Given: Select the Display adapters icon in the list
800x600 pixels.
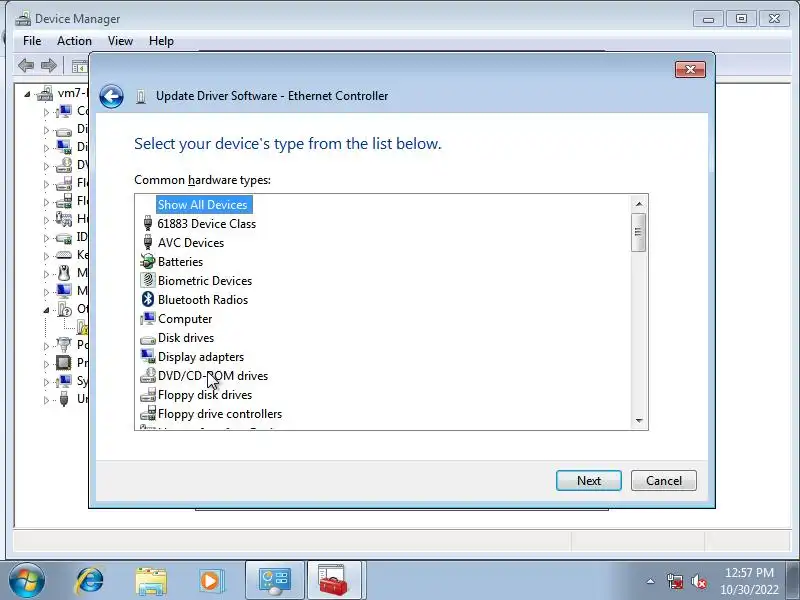Looking at the screenshot, I should pos(147,356).
